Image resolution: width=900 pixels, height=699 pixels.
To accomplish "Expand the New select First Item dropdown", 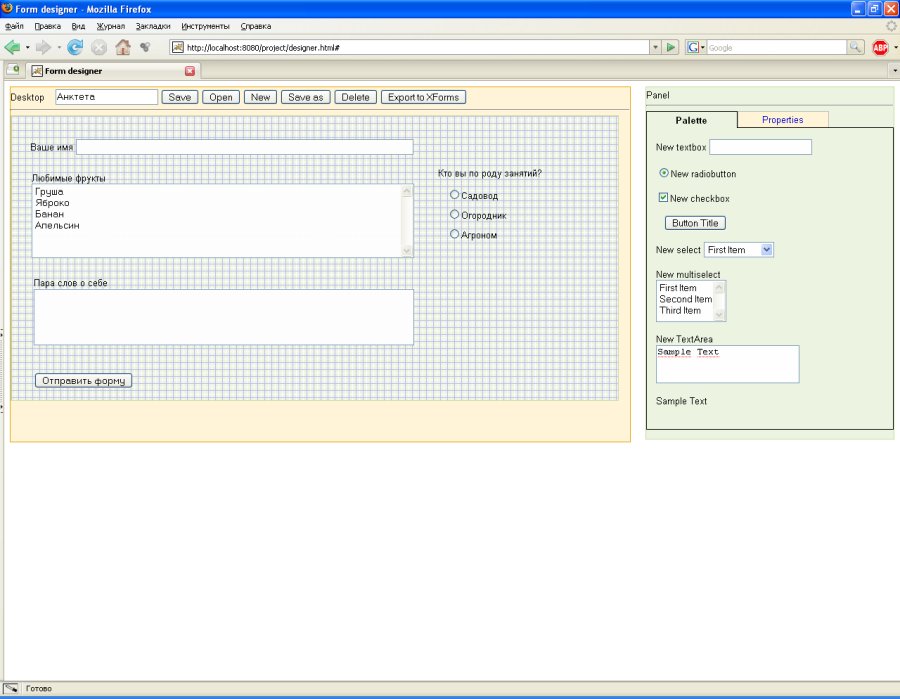I will tap(766, 250).
